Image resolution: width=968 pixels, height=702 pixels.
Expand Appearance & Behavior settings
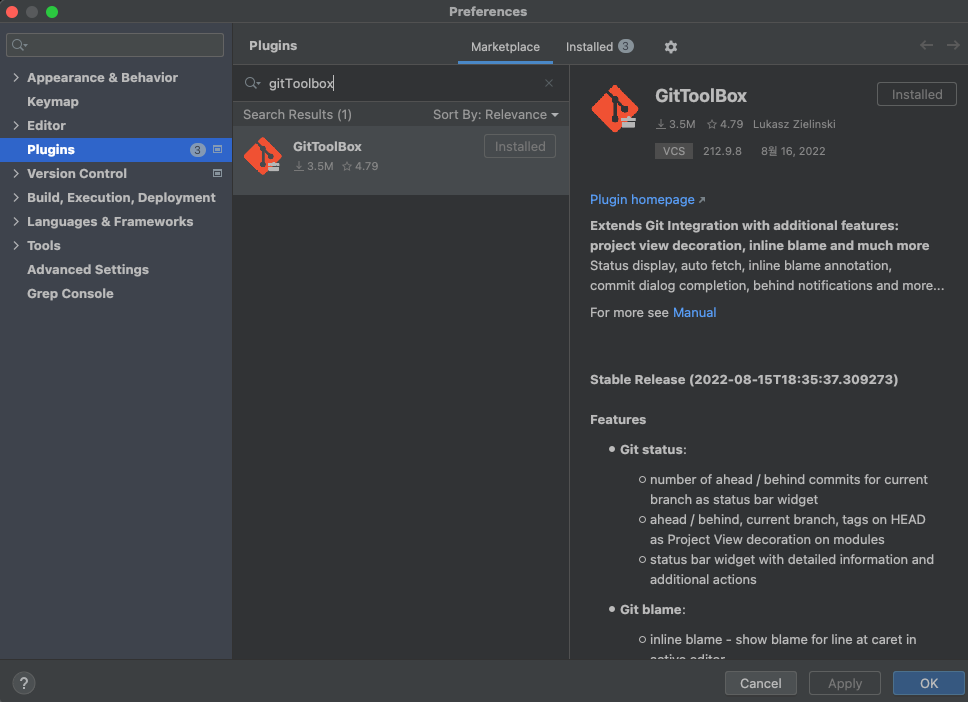click(16, 77)
